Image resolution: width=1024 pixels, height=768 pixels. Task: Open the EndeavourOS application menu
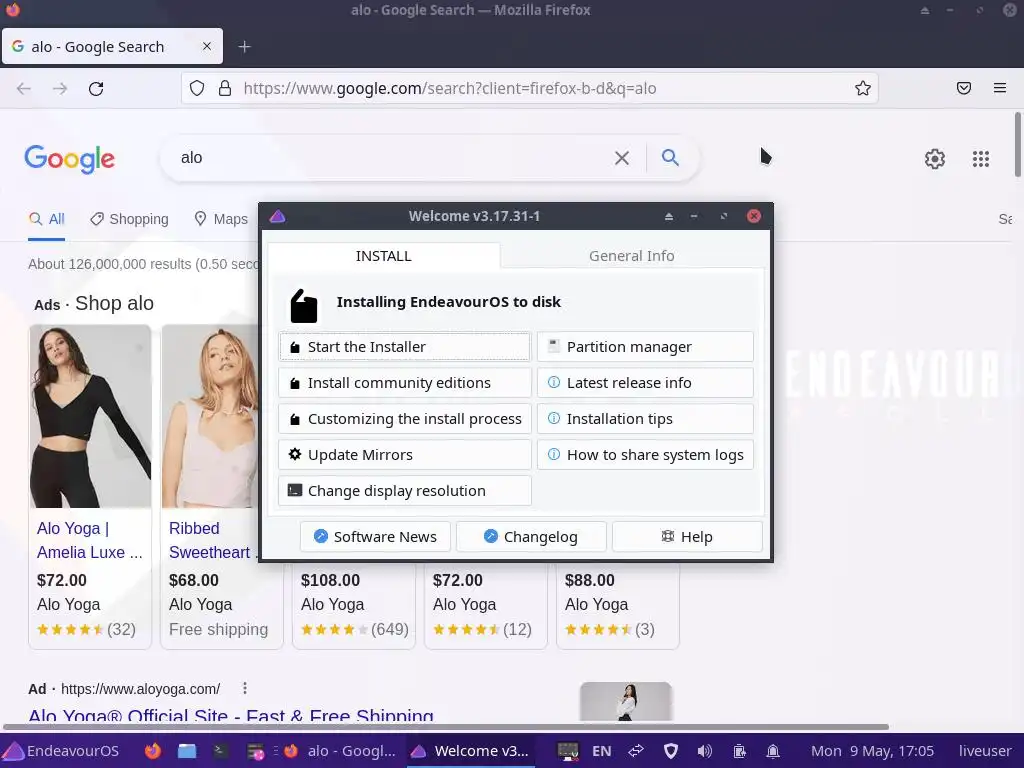click(62, 751)
